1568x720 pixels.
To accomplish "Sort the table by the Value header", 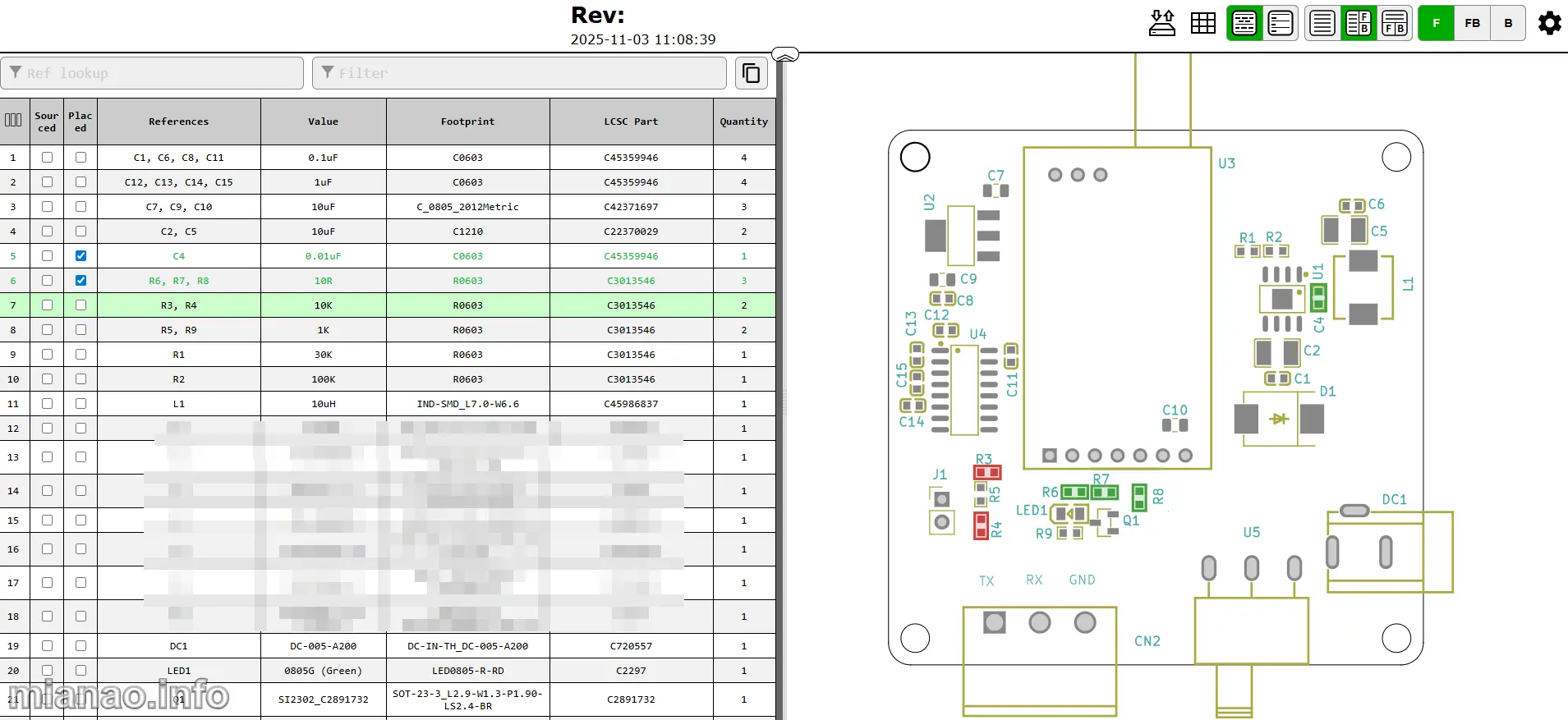I will click(x=323, y=122).
